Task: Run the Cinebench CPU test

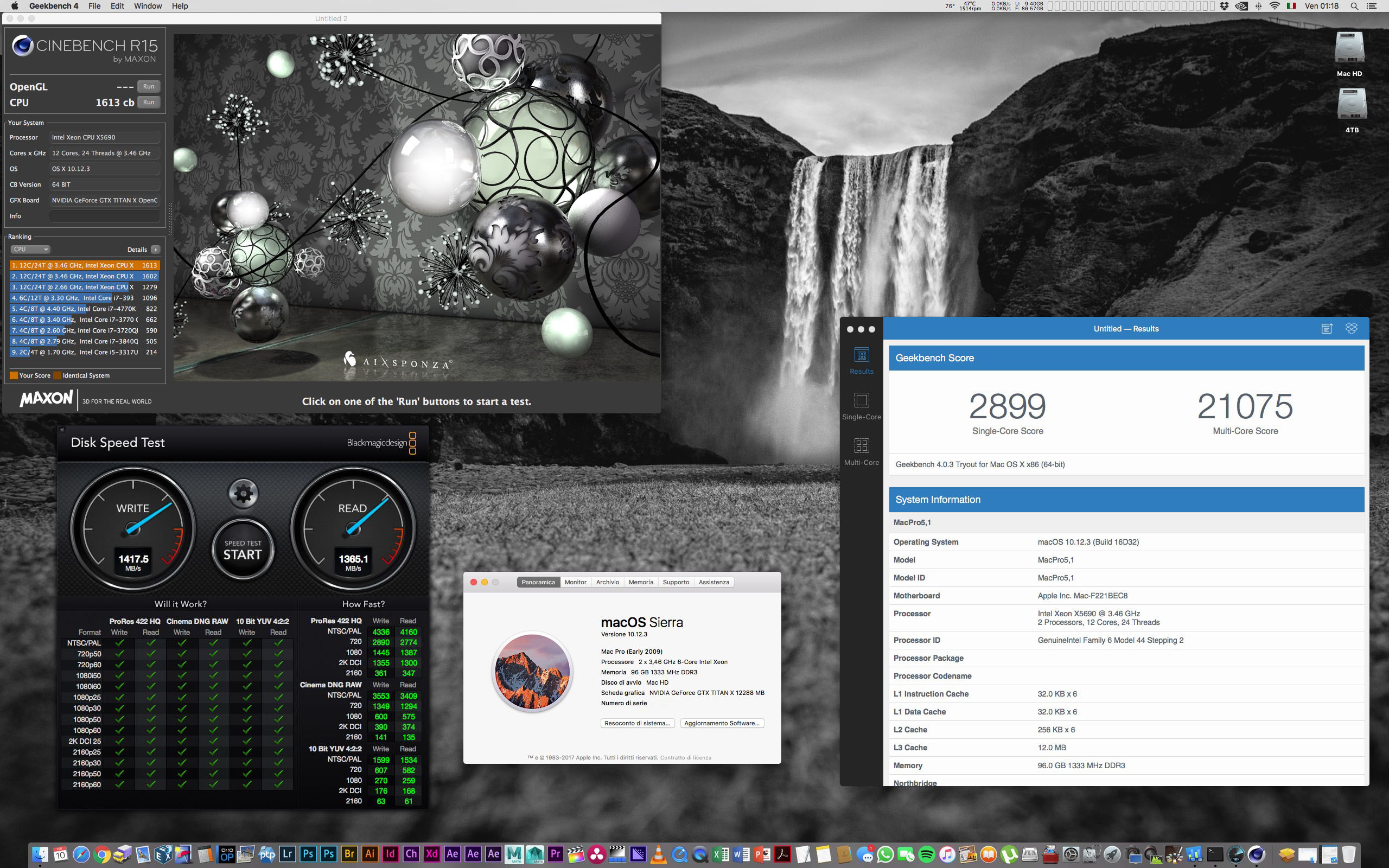Action: click(x=149, y=102)
